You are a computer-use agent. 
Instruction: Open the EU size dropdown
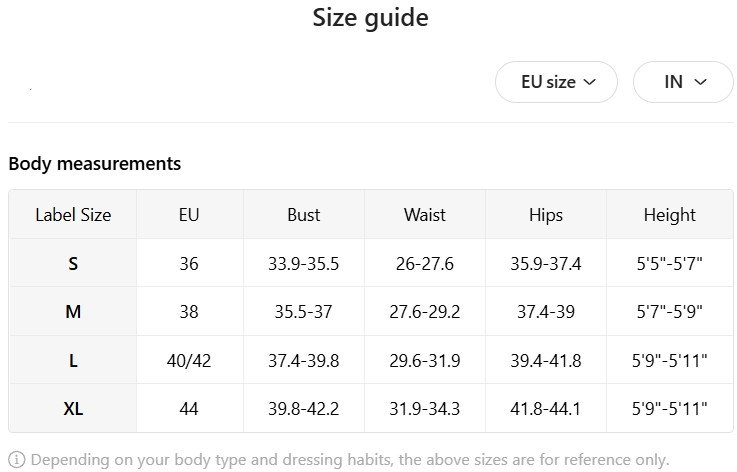tap(557, 82)
